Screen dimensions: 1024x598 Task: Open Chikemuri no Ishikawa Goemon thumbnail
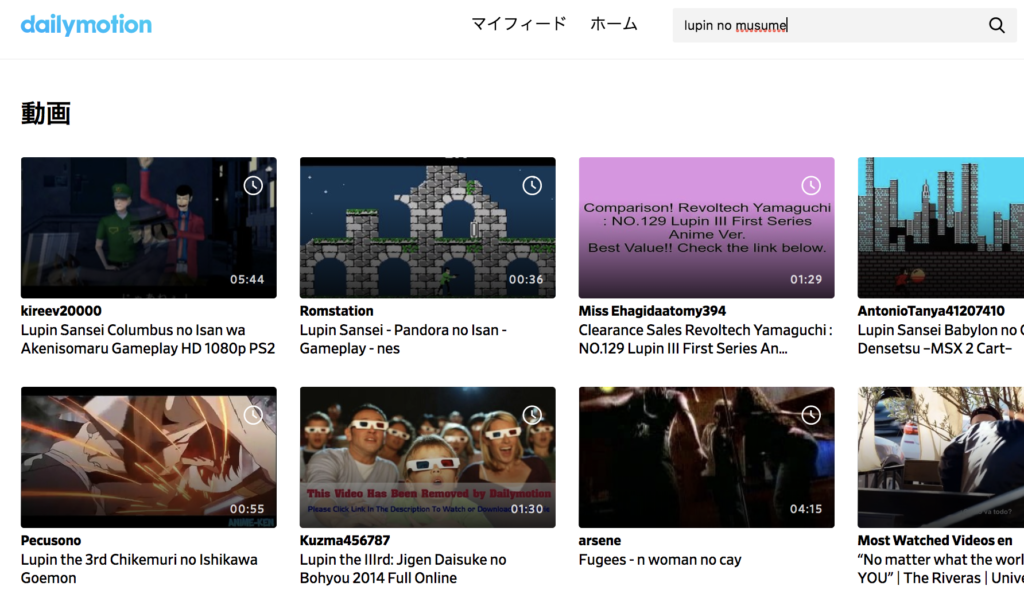point(149,458)
